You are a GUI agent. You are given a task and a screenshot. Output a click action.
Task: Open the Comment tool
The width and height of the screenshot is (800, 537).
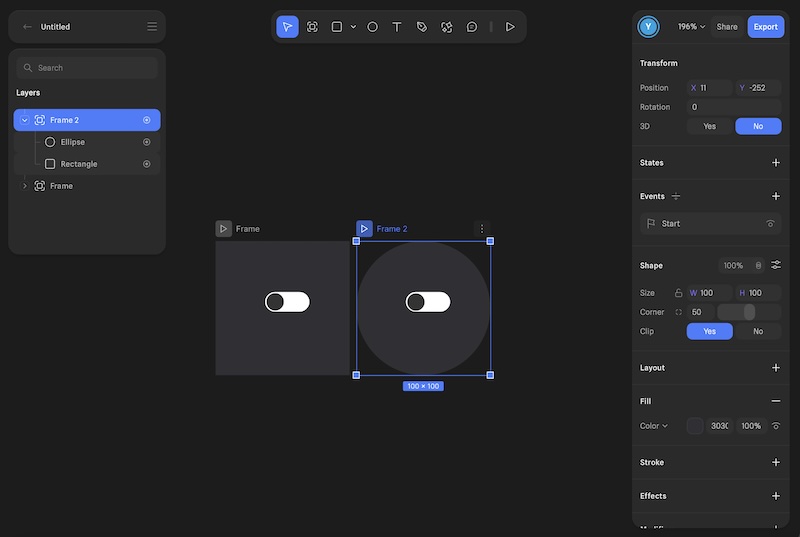click(472, 27)
